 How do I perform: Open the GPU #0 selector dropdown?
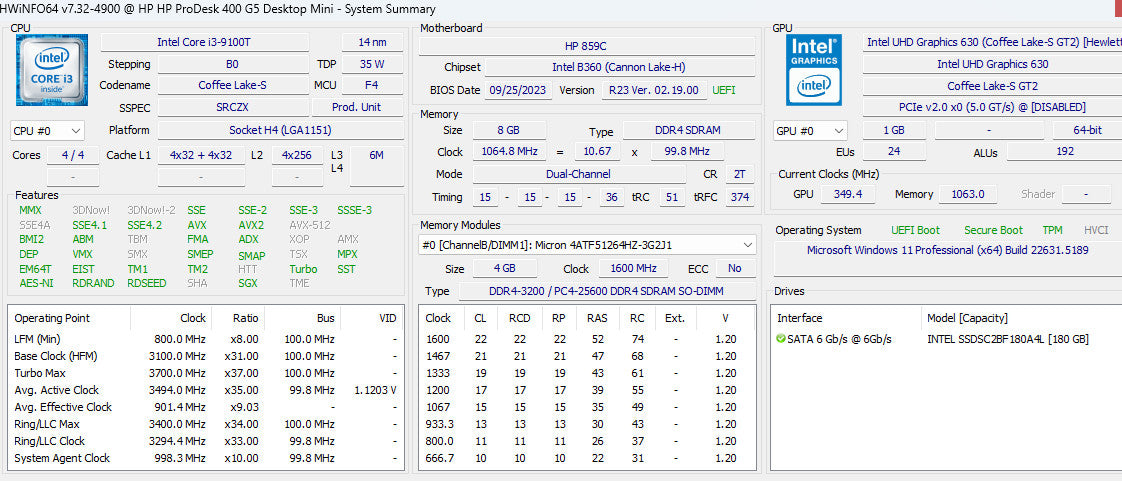(811, 131)
